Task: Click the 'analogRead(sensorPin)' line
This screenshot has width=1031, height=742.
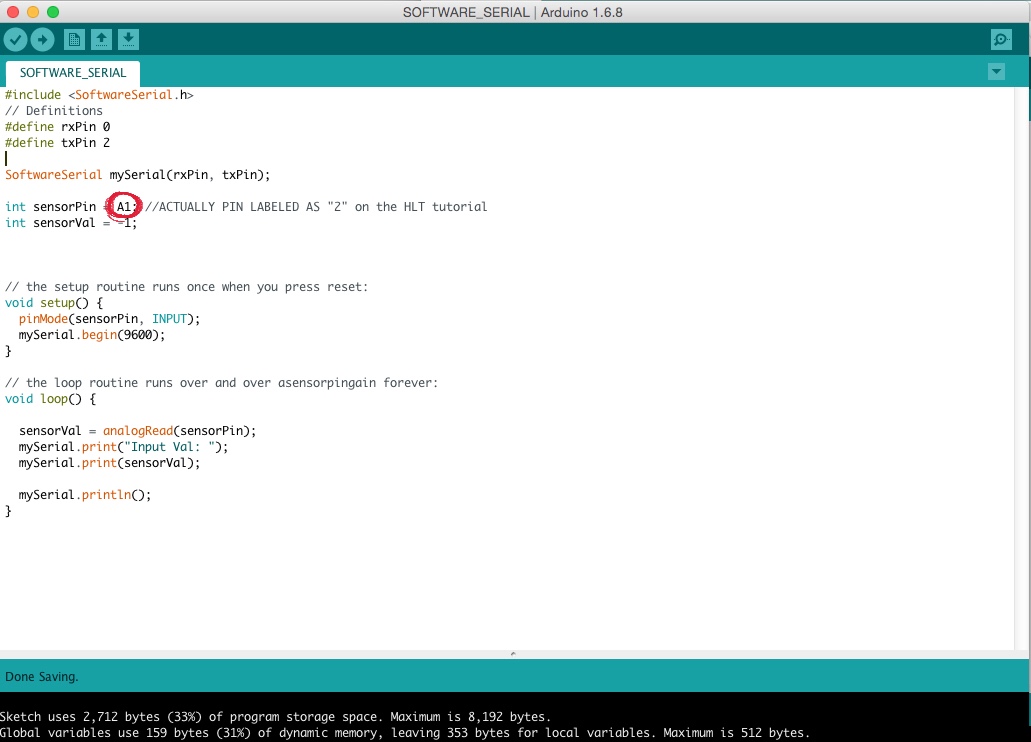Action: click(137, 431)
